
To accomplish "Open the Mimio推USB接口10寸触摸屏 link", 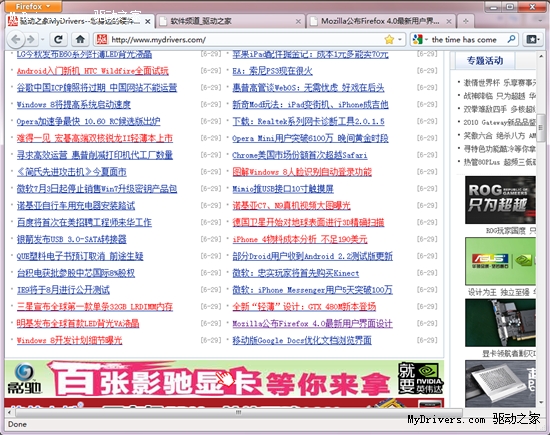I will click(283, 189).
